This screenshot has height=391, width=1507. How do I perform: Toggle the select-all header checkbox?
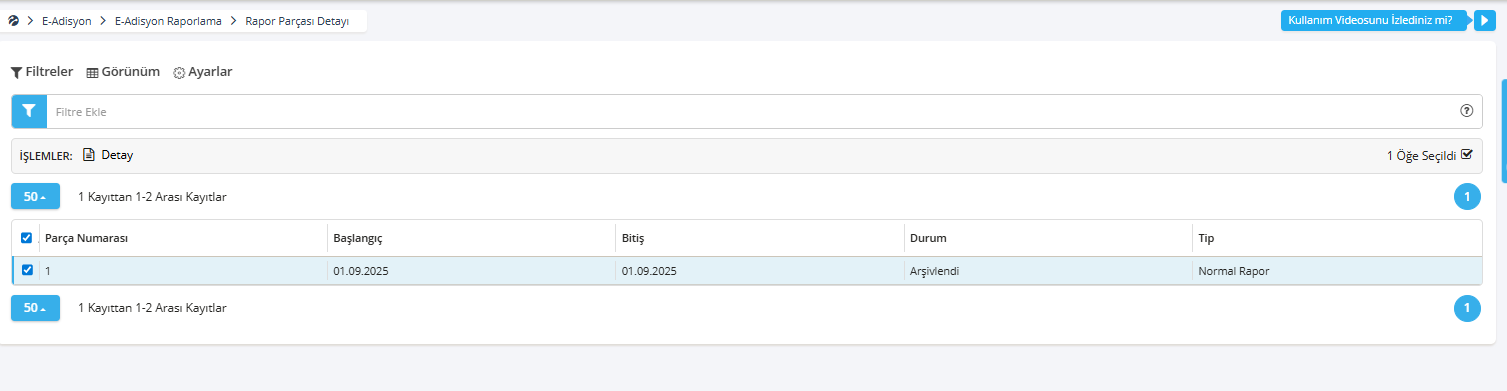27,238
